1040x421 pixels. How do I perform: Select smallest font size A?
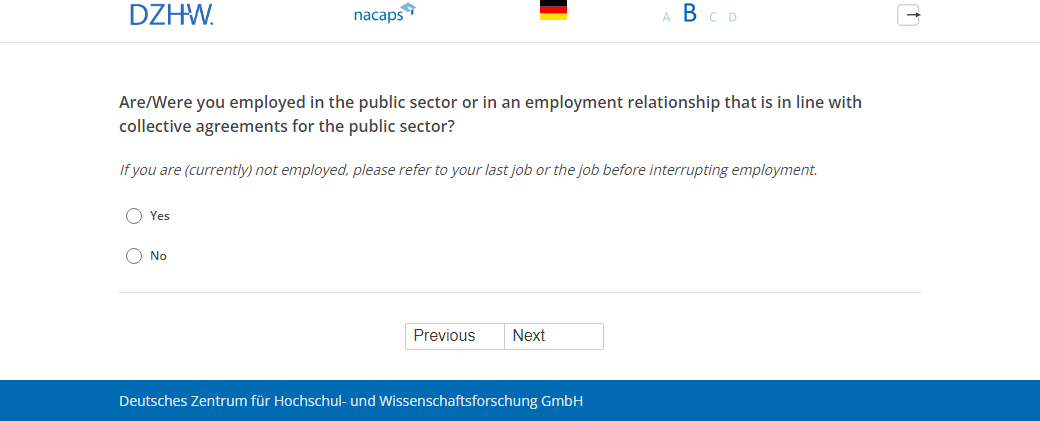pos(666,17)
